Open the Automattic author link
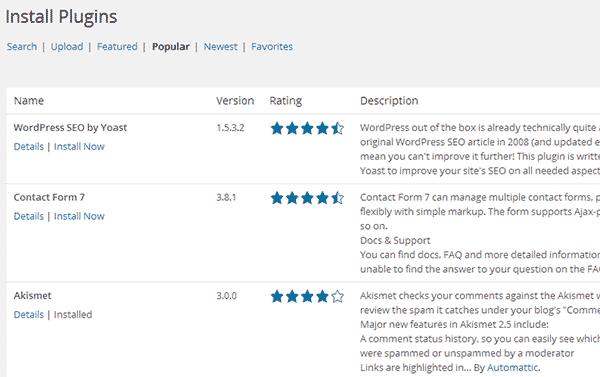 (x=513, y=368)
